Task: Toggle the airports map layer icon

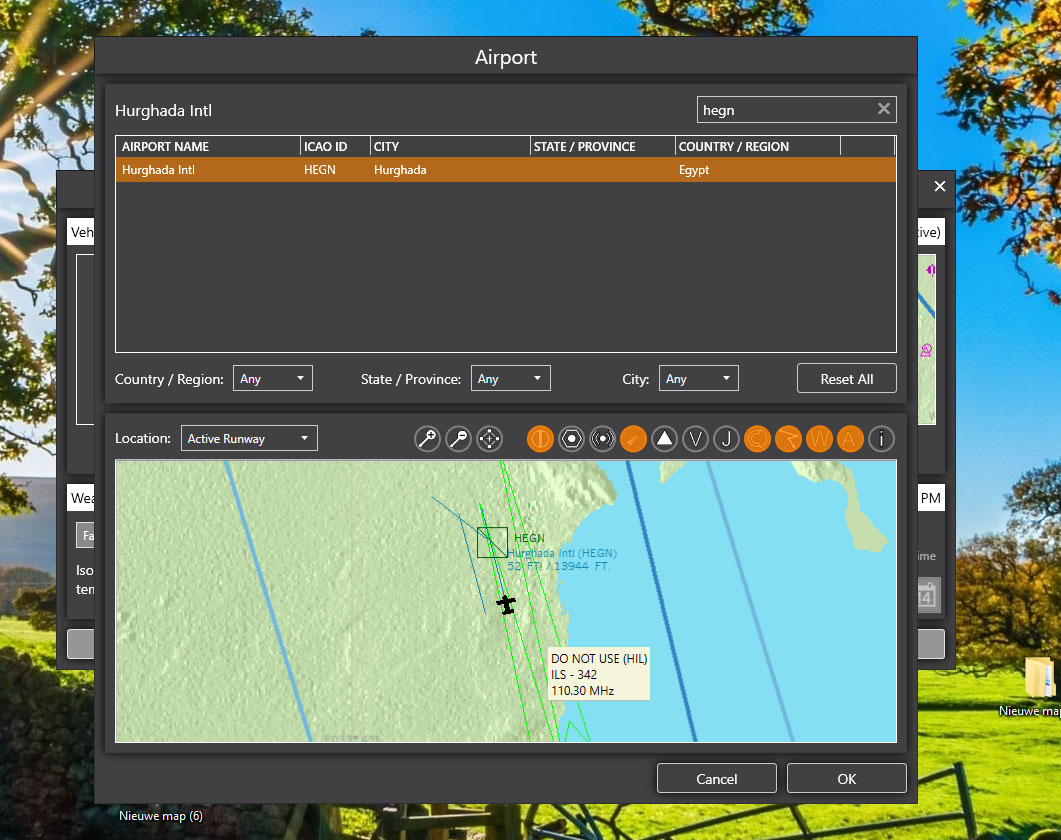Action: point(541,439)
